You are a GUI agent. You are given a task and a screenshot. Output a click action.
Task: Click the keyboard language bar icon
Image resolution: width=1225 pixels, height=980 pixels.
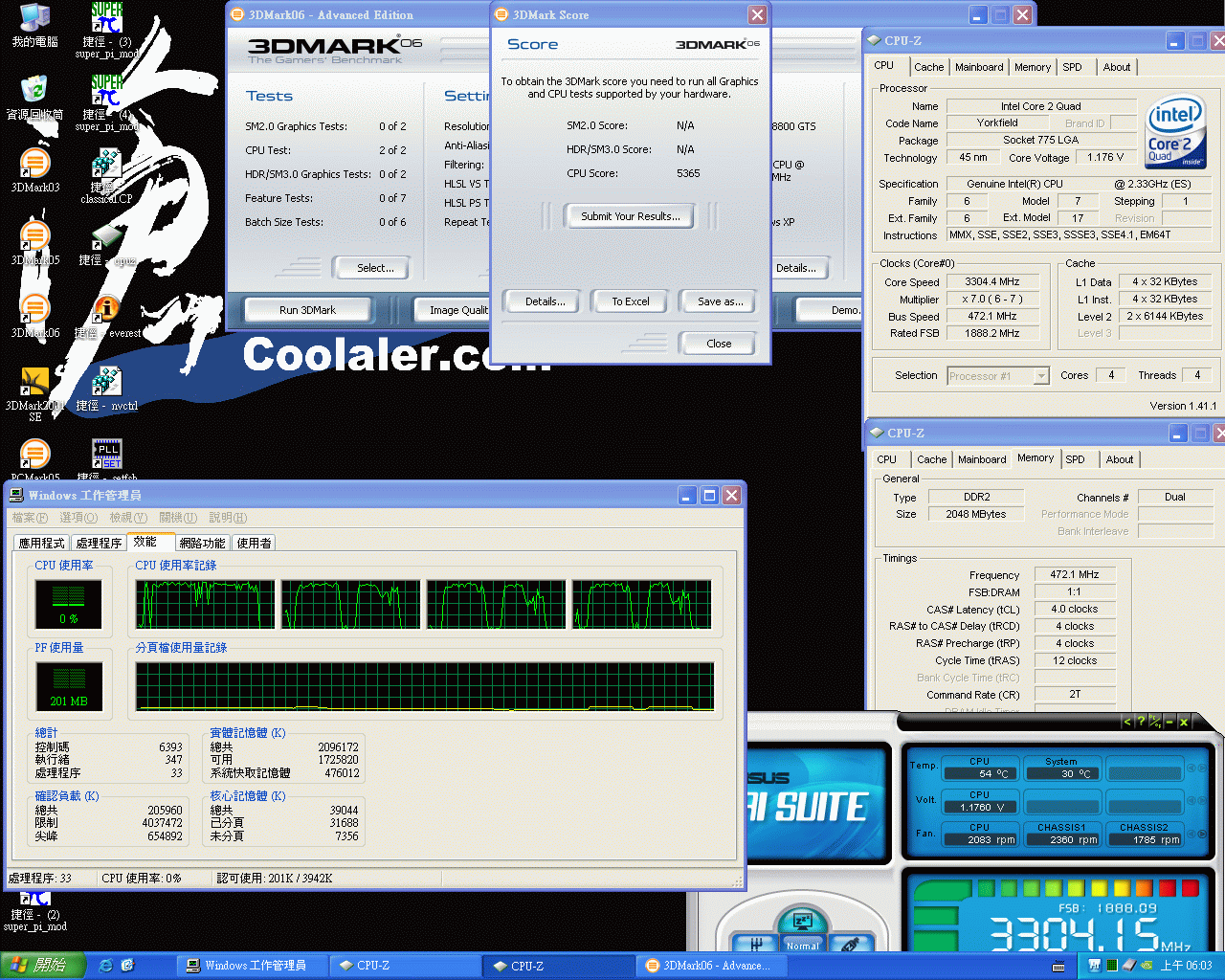[1058, 966]
